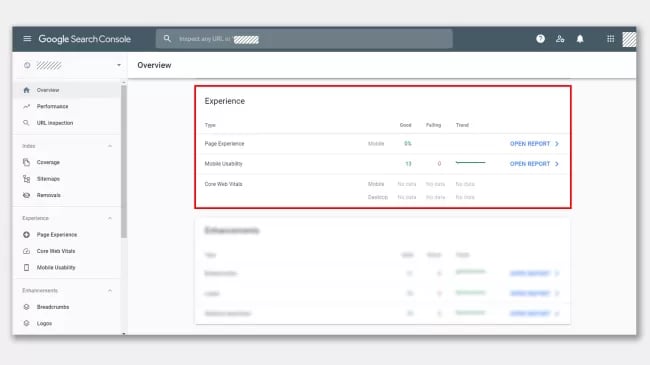Click the Page Experience row label
The width and height of the screenshot is (650, 365).
pyautogui.click(x=224, y=144)
